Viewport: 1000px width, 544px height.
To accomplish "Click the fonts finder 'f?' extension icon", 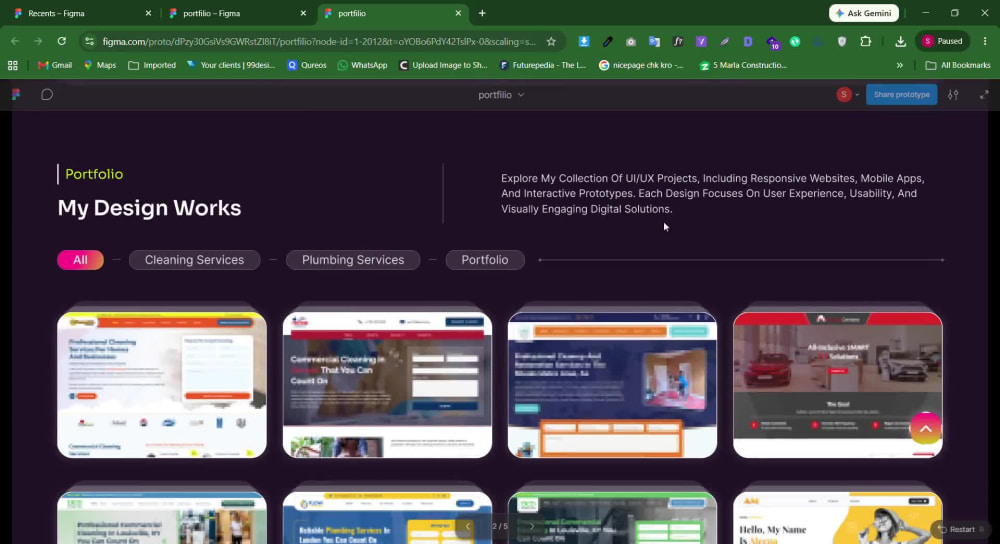I will (x=678, y=41).
